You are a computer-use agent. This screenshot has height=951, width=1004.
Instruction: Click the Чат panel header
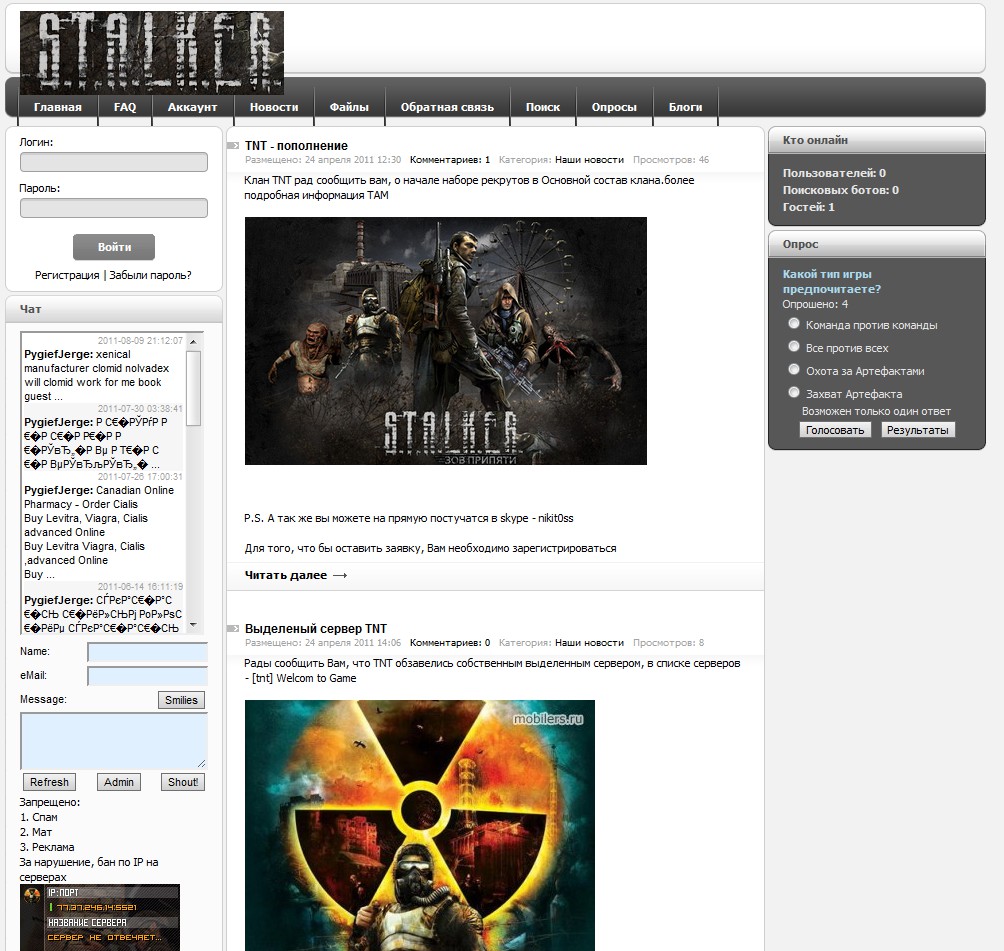click(x=114, y=309)
